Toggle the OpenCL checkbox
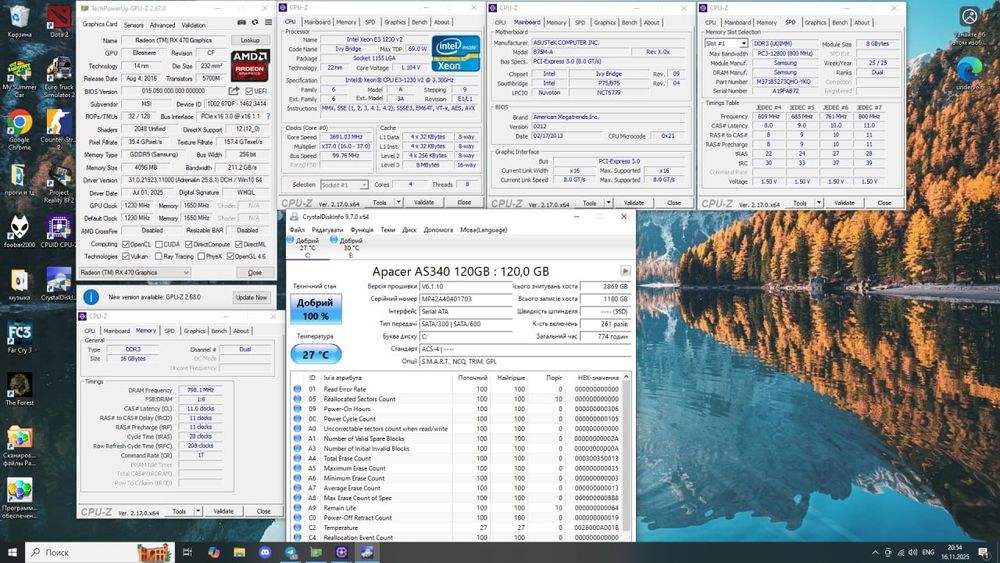Image resolution: width=1000 pixels, height=563 pixels. coord(126,244)
